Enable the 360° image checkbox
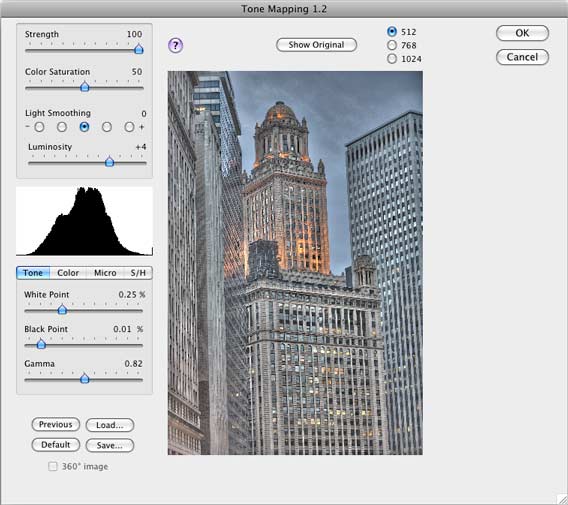568x505 pixels. coord(53,466)
